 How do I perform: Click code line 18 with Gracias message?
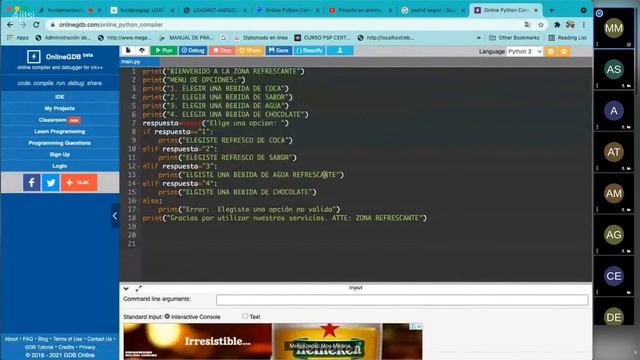coord(284,218)
